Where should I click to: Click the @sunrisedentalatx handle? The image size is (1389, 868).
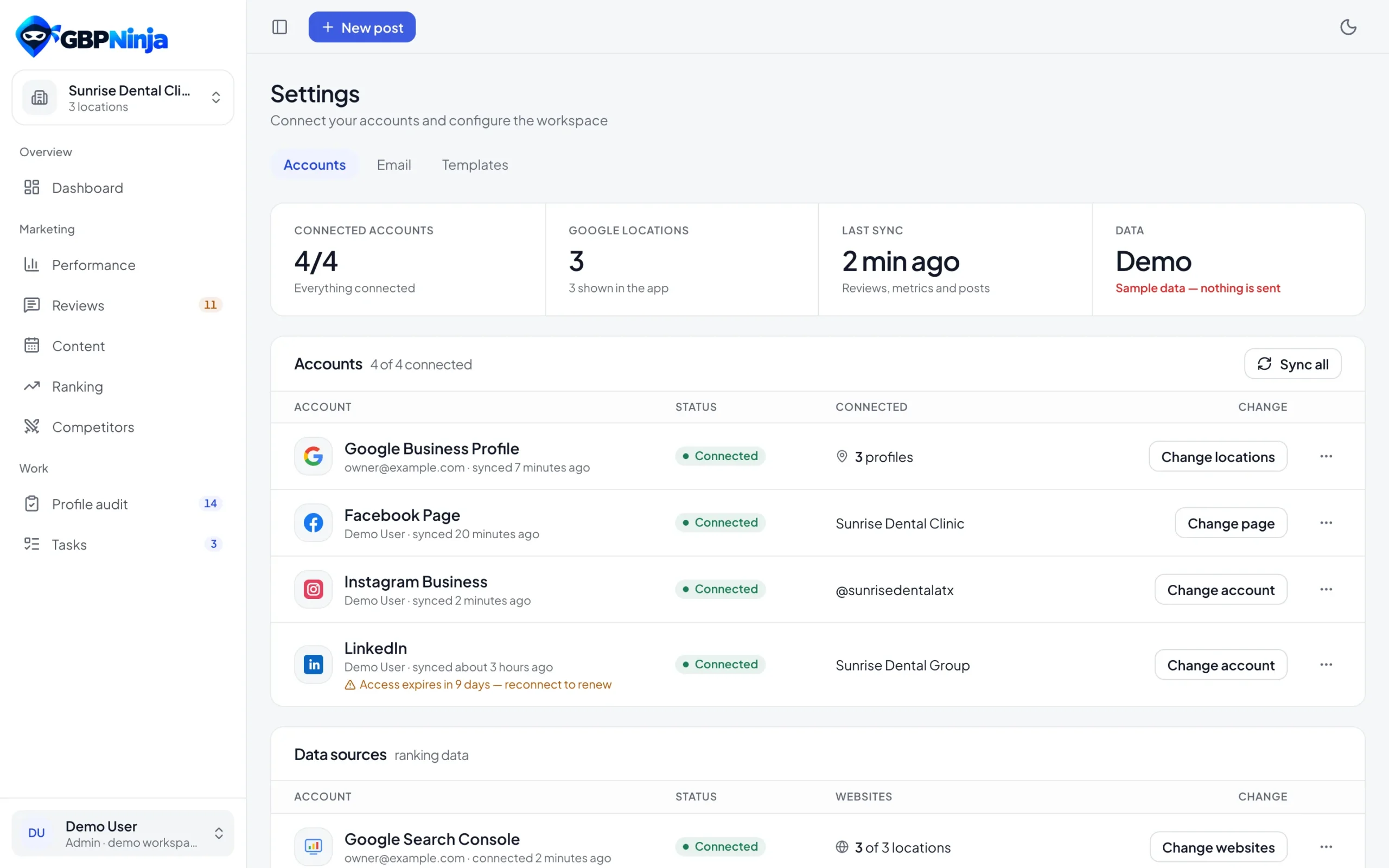894,590
